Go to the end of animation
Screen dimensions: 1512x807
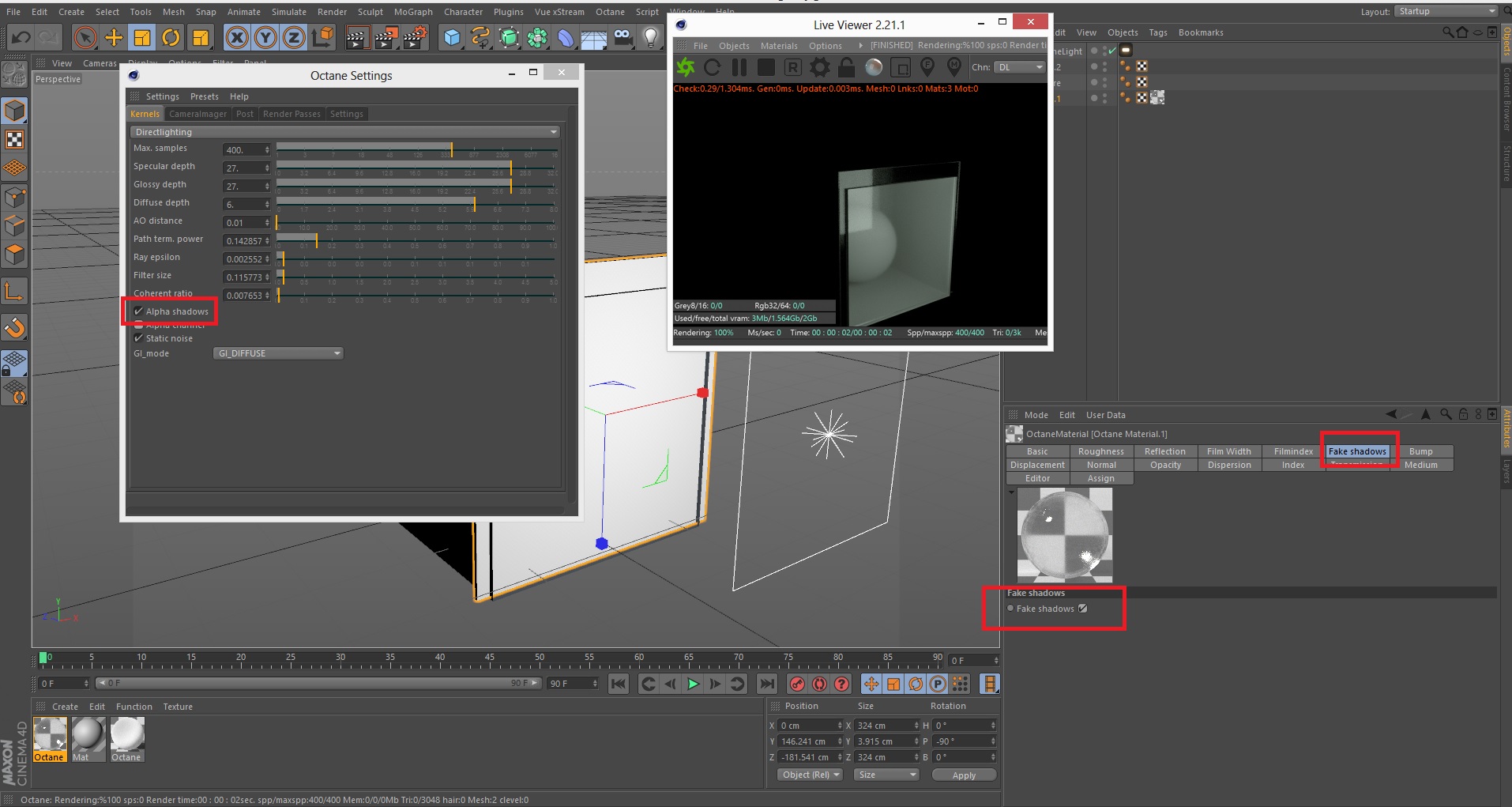pyautogui.click(x=766, y=684)
